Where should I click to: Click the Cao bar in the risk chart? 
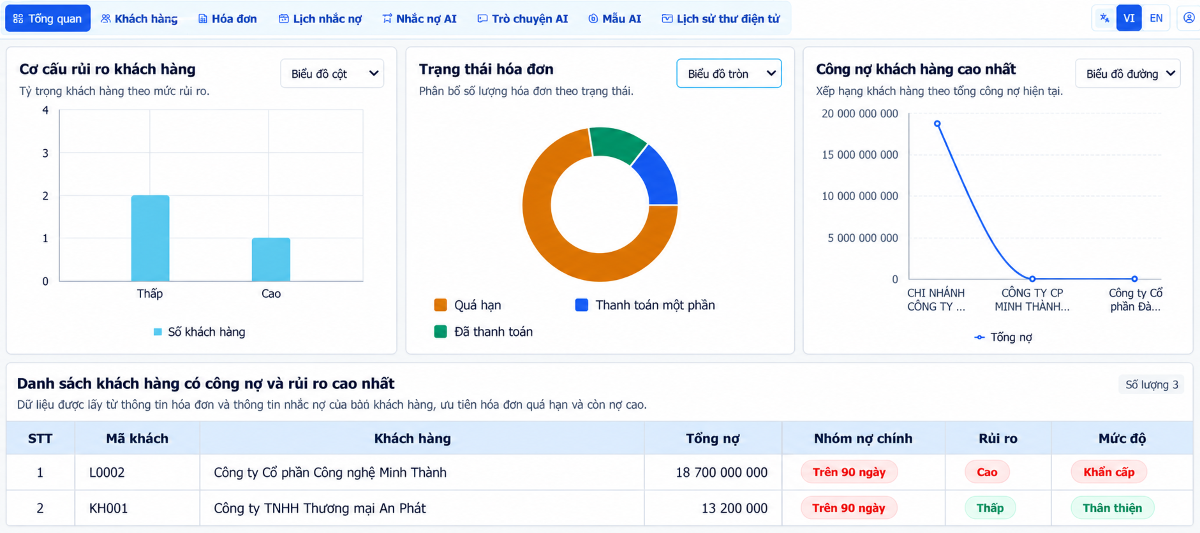271,259
